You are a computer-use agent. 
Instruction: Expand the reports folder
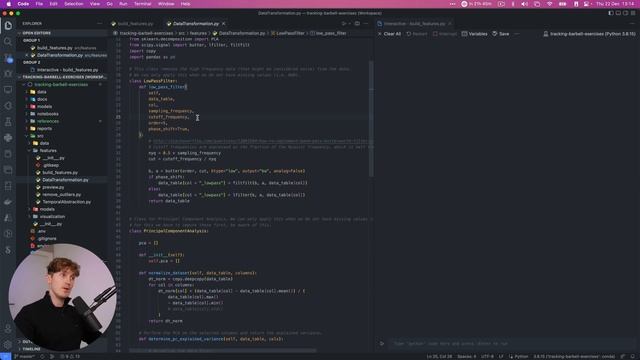tap(44, 129)
